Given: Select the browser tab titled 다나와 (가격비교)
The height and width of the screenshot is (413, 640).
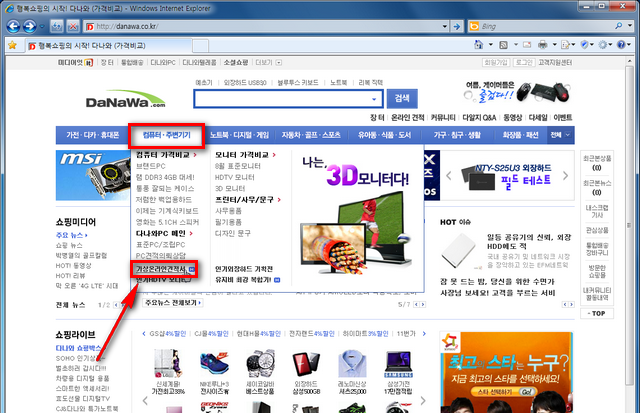Looking at the screenshot, I should pos(109,46).
